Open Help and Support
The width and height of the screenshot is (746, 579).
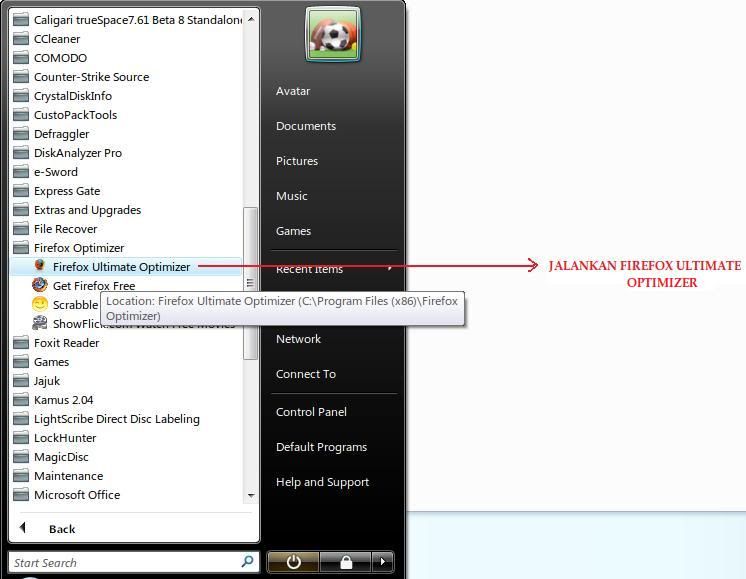click(323, 482)
